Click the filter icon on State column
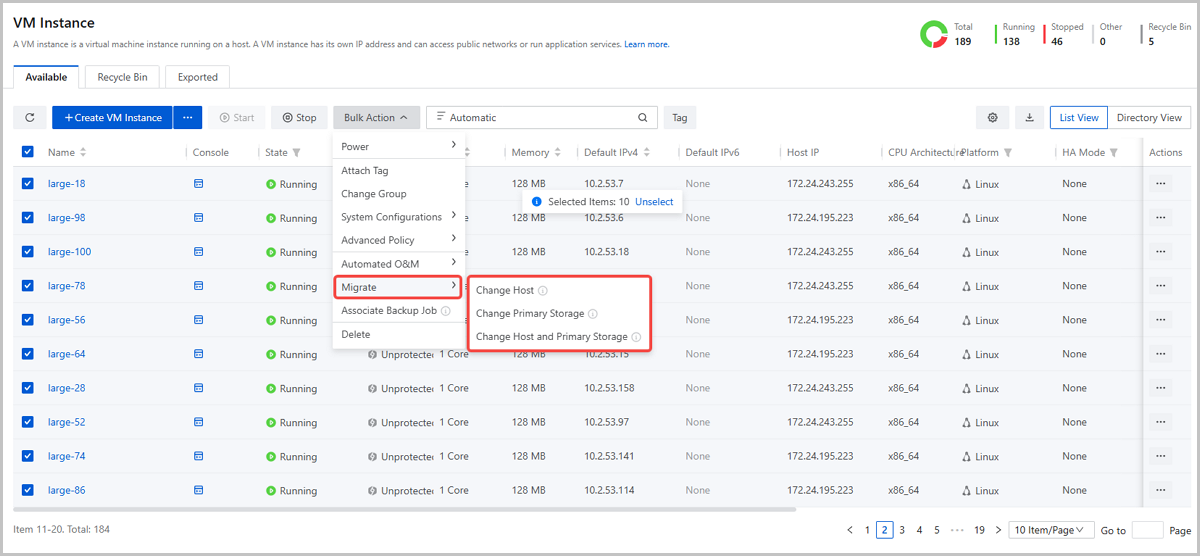Screen dimensions: 1200x556 coord(297,153)
